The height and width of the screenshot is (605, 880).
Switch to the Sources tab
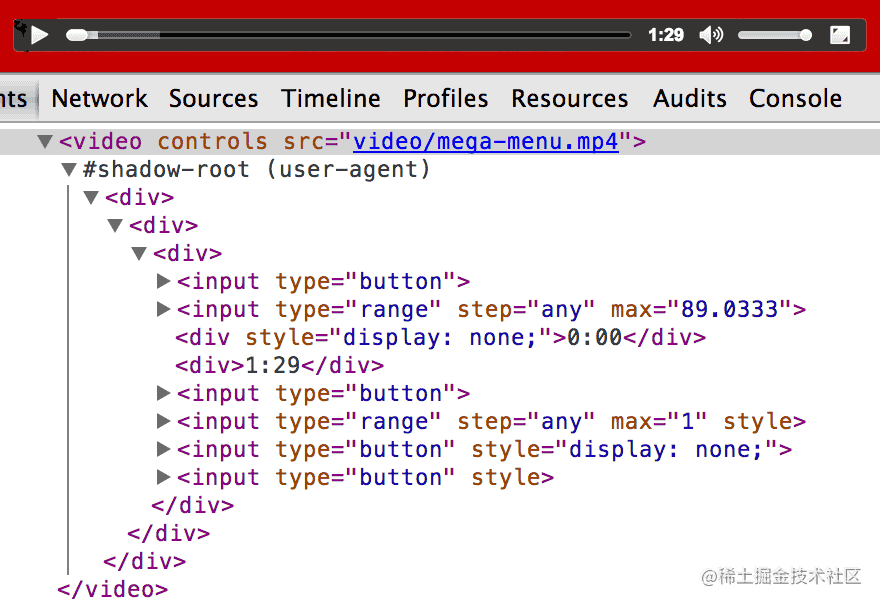213,98
